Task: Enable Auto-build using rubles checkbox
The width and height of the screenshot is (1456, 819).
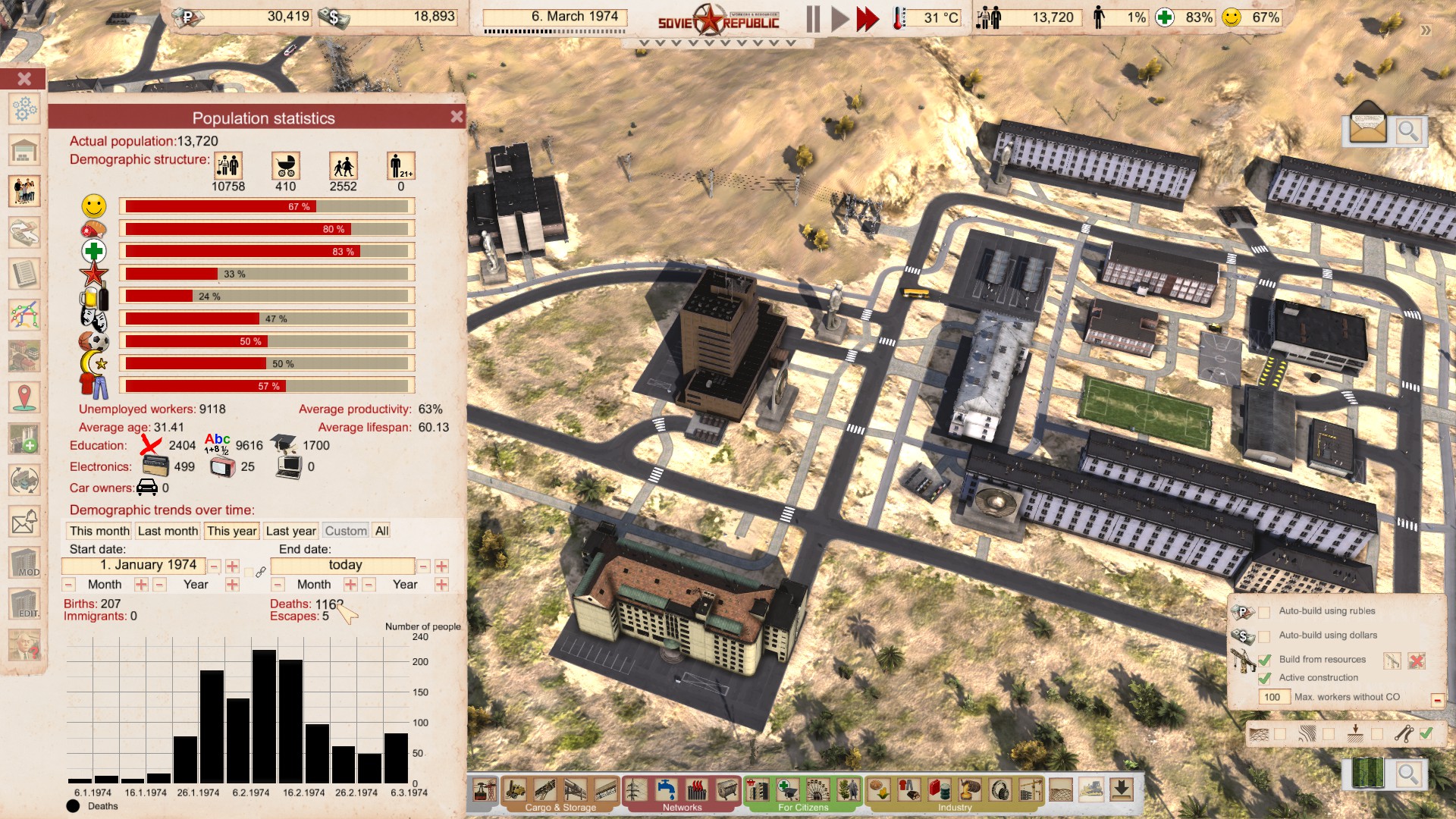Action: [x=1264, y=612]
